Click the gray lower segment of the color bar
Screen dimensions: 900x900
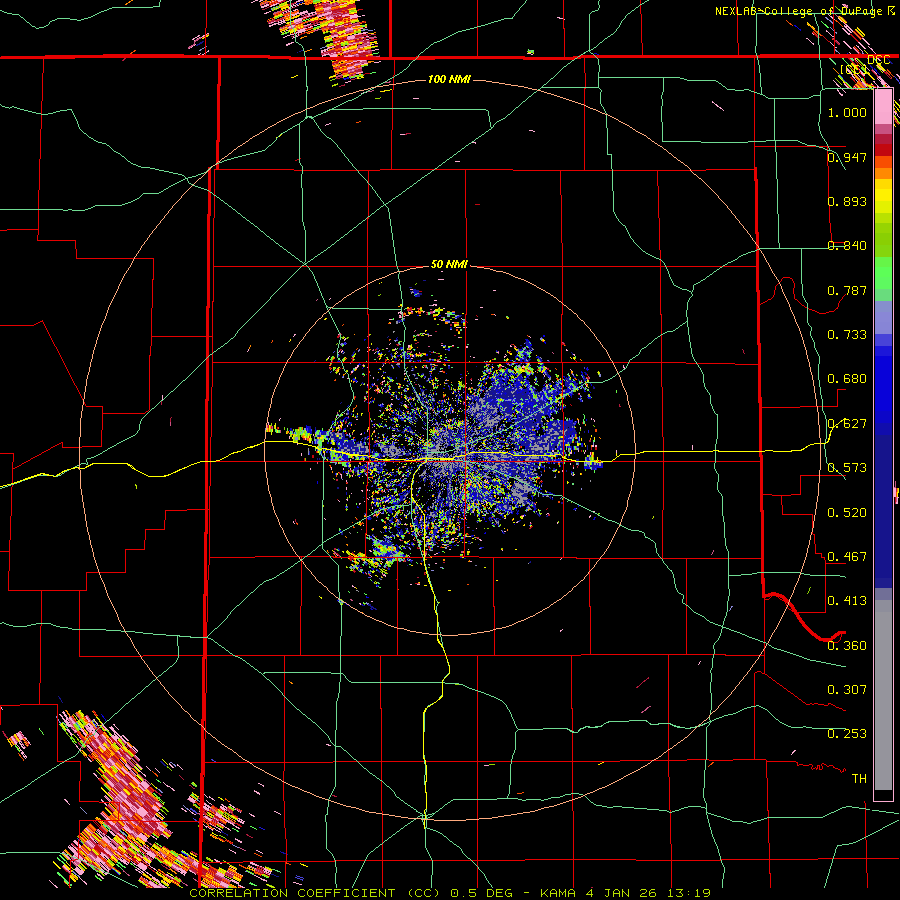883,697
